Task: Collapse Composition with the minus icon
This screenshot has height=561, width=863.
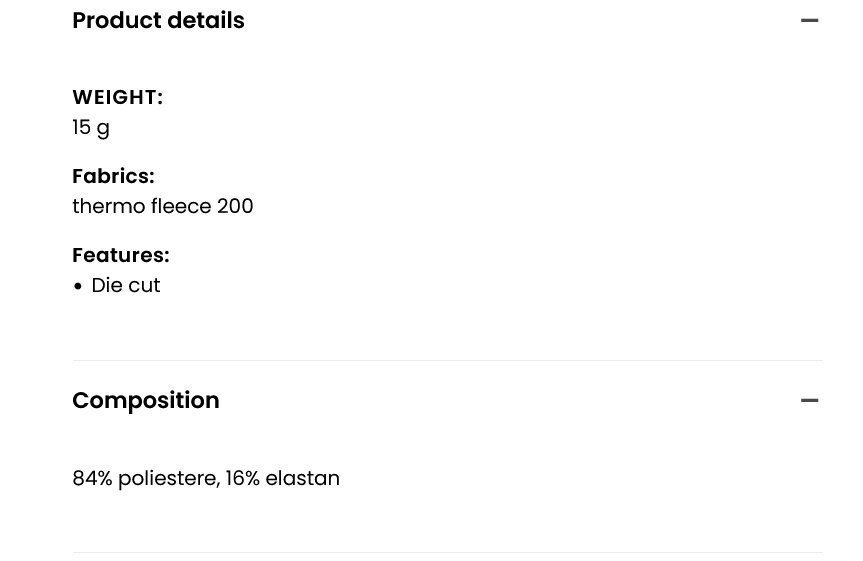Action: point(809,401)
